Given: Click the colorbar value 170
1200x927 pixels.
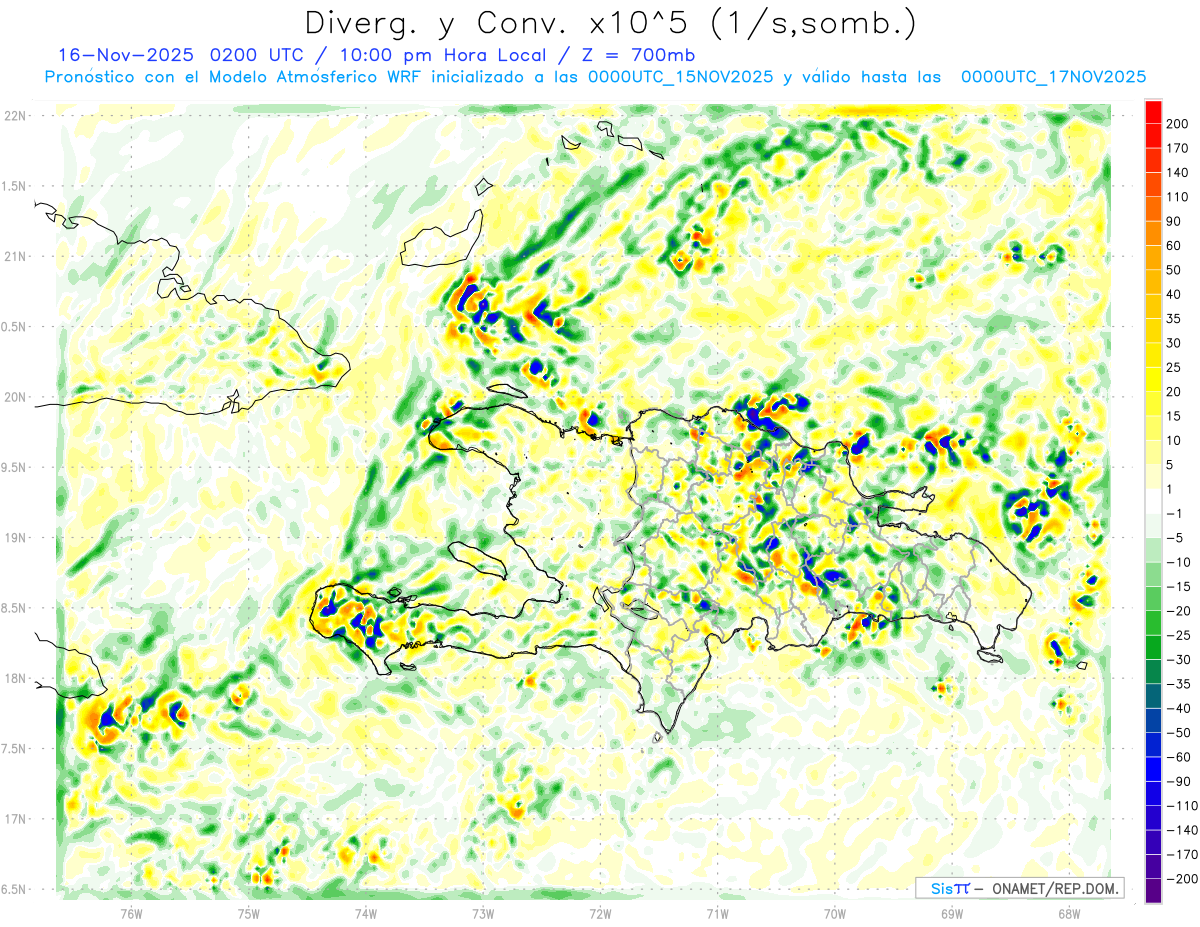Looking at the screenshot, I should pyautogui.click(x=1179, y=148).
